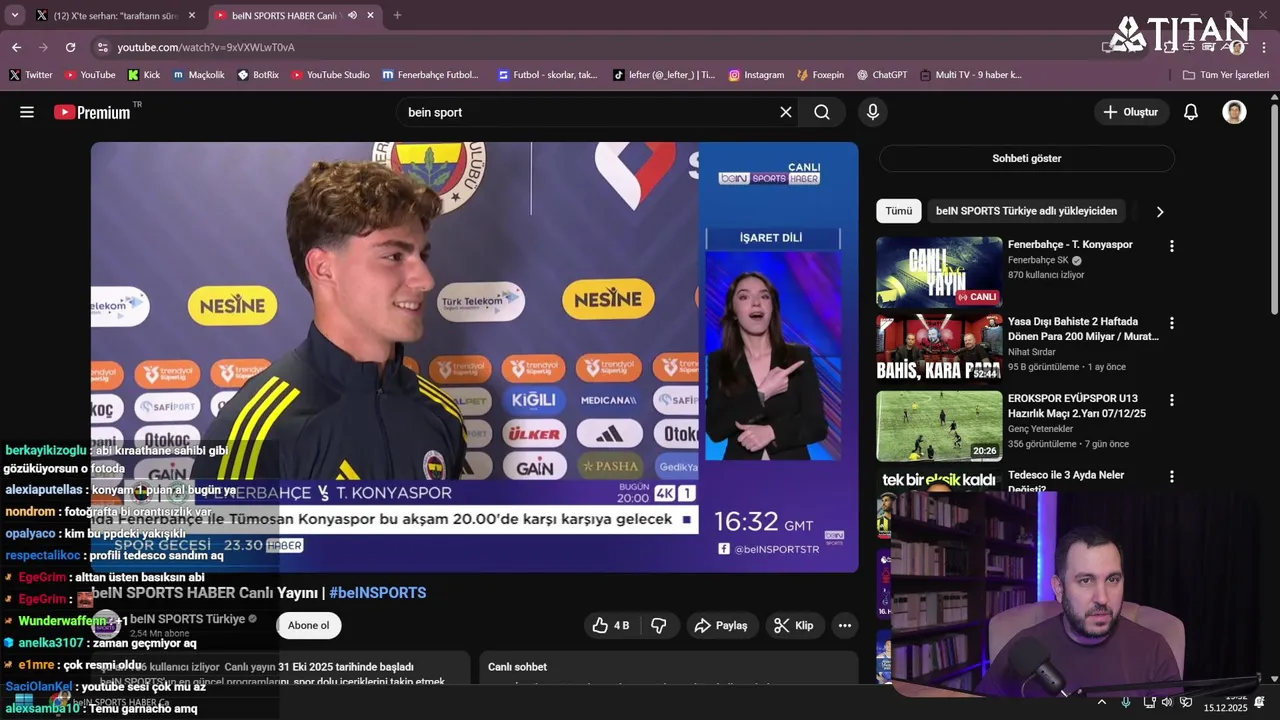
Task: Open YouTube notifications bell
Action: pos(1191,112)
